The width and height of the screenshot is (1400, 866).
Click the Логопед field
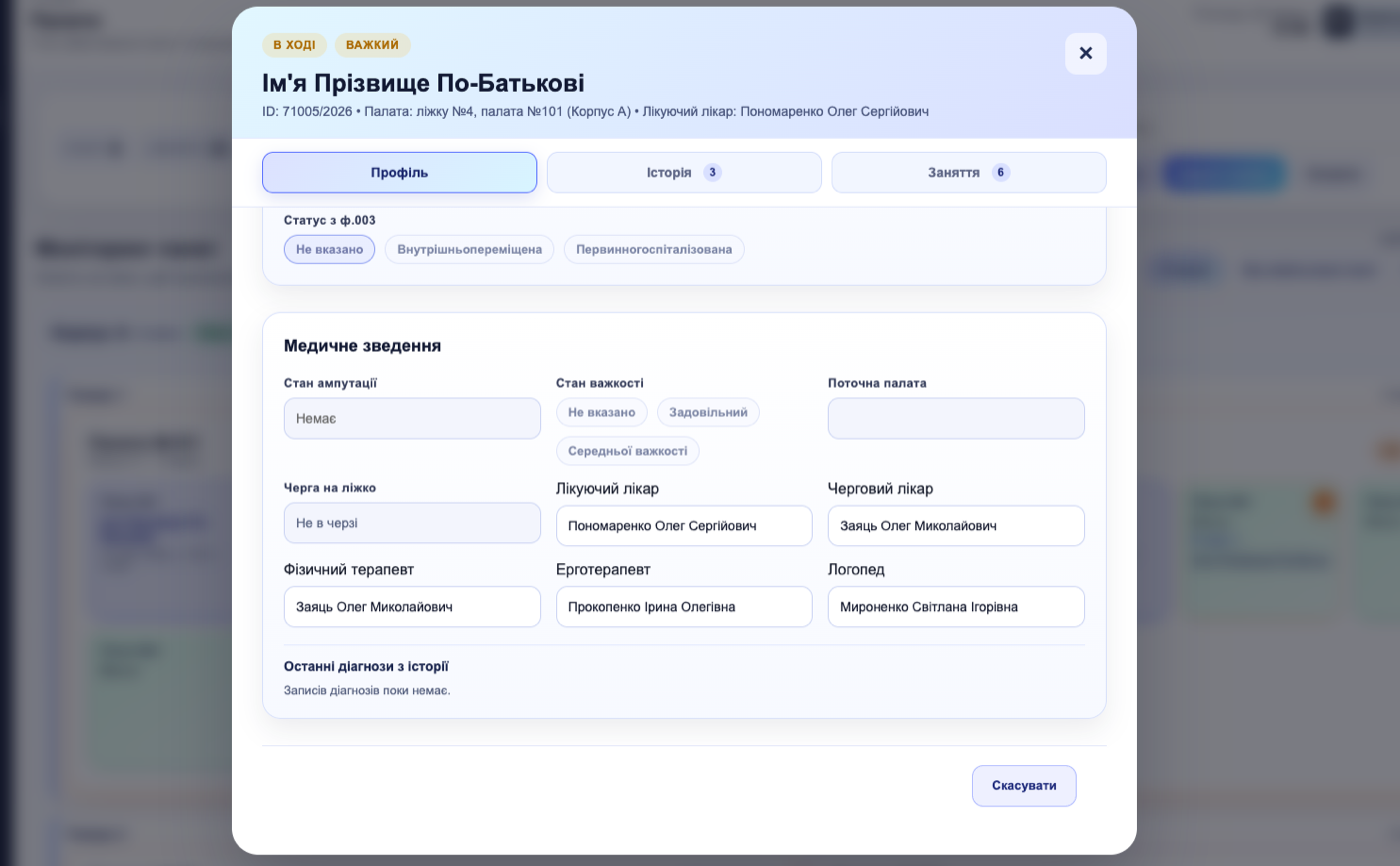tap(956, 607)
